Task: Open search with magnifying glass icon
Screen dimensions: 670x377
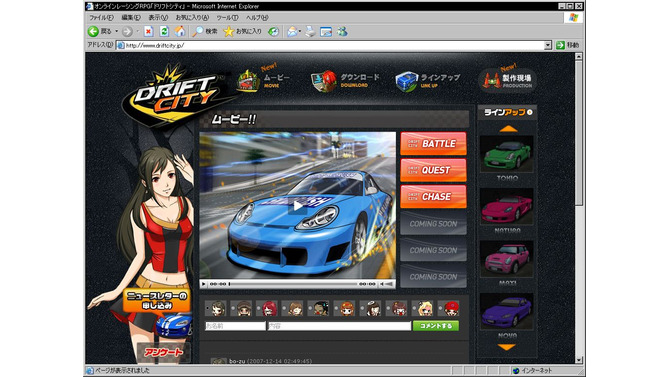Action: coord(197,31)
